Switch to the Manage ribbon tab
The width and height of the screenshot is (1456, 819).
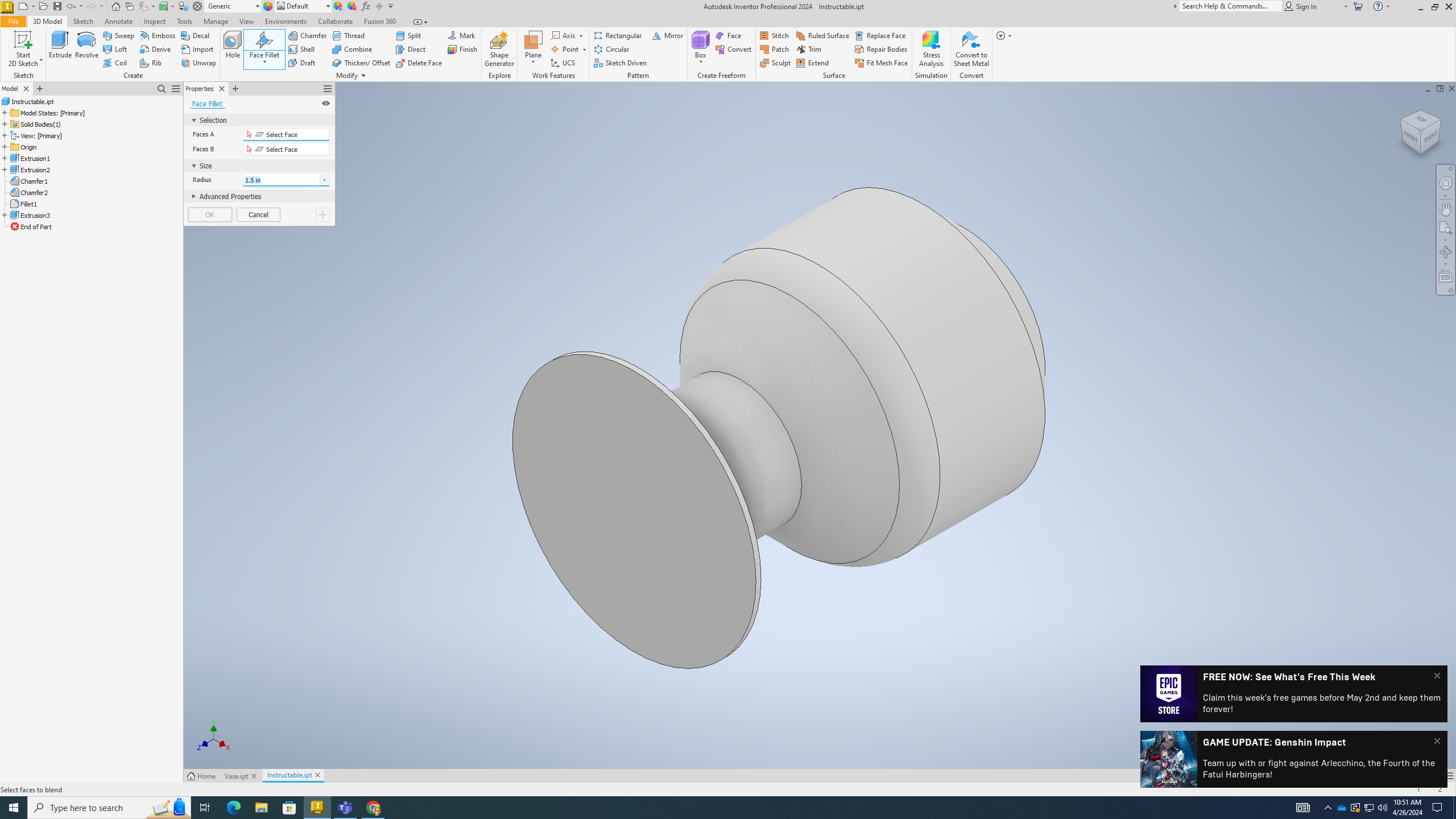coord(216,22)
